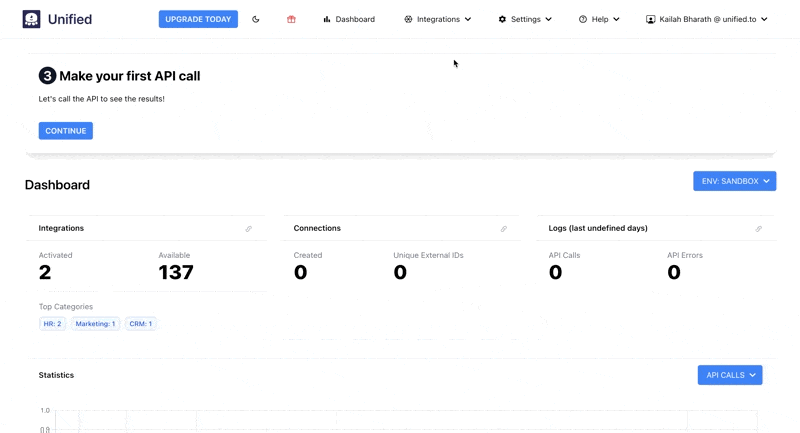Open the red gift icon
The width and height of the screenshot is (800, 433).
click(x=291, y=19)
